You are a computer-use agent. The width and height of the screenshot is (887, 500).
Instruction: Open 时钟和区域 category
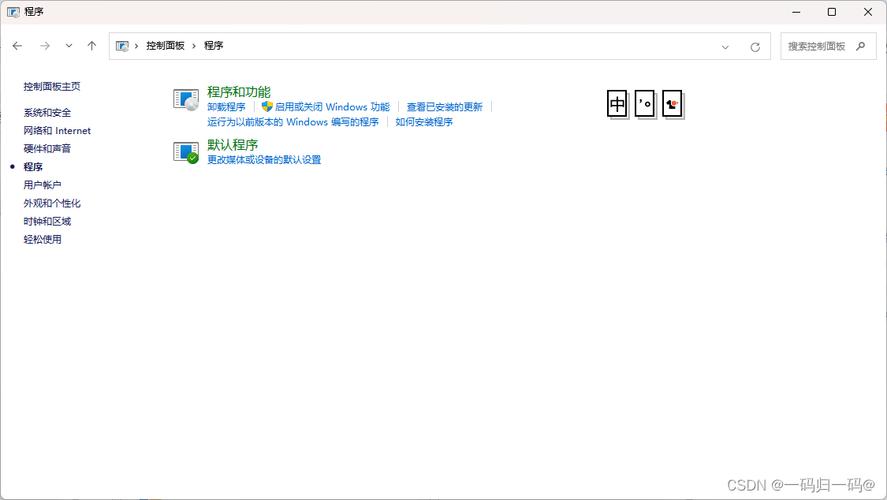(x=47, y=221)
